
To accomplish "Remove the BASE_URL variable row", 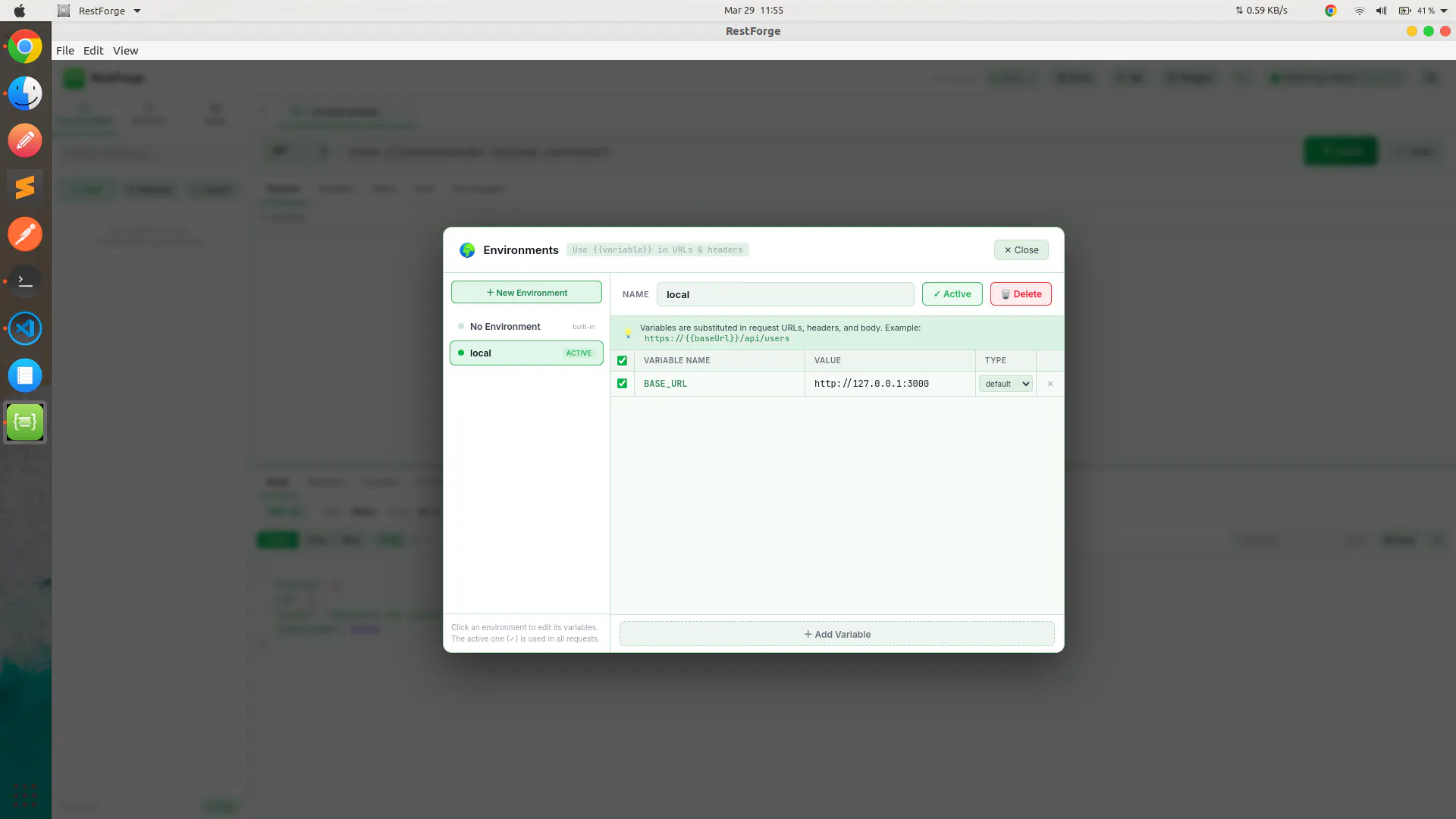I will tap(1050, 384).
